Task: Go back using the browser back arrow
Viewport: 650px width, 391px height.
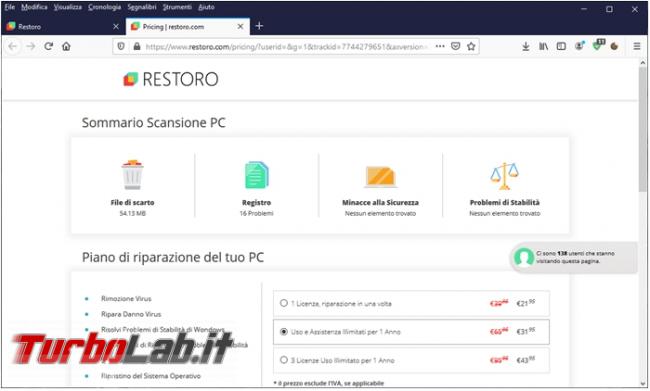Action: tap(12, 46)
